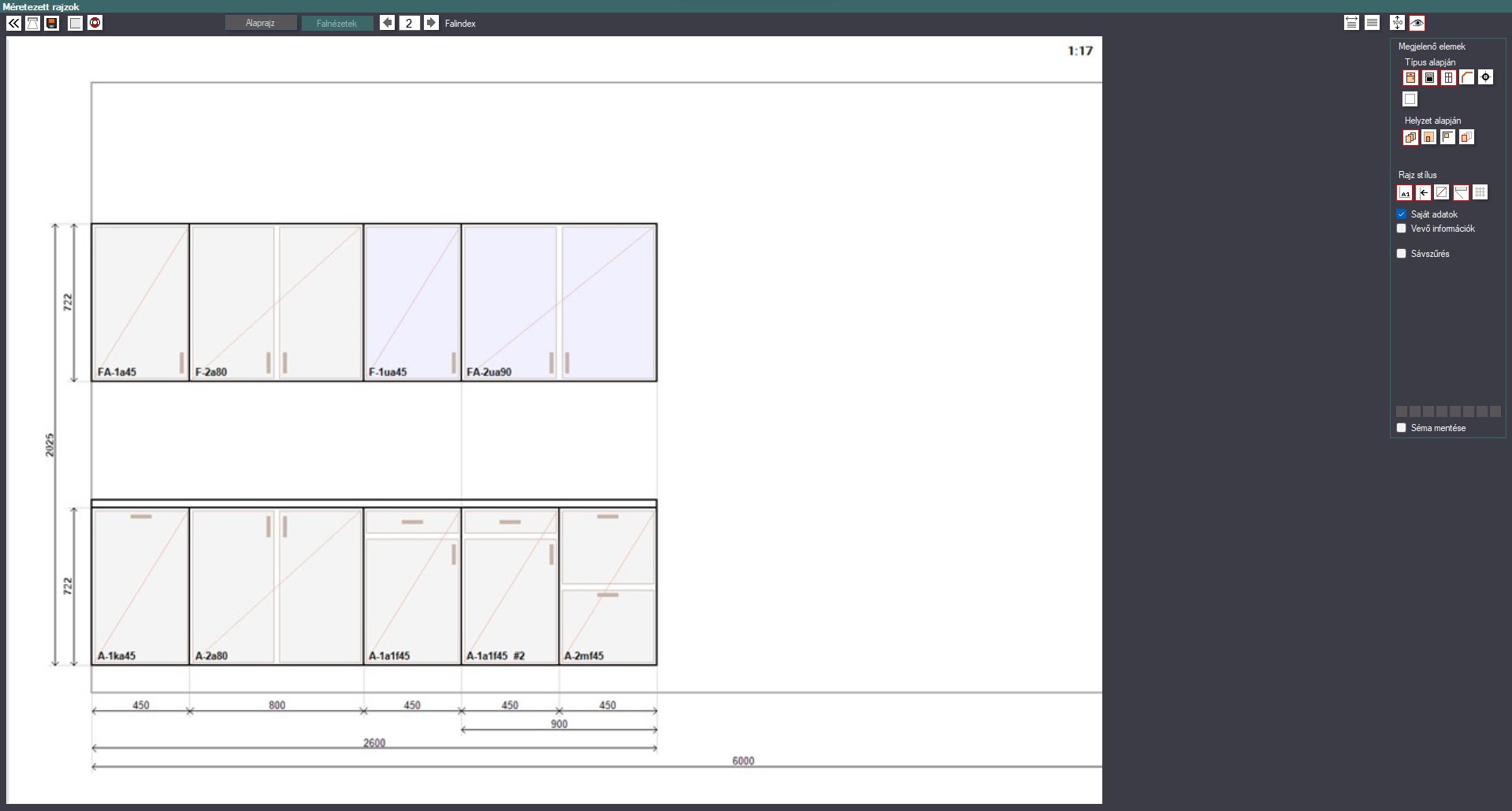Toggle the A1 label drawing style icon
The image size is (1512, 811).
(x=1405, y=192)
